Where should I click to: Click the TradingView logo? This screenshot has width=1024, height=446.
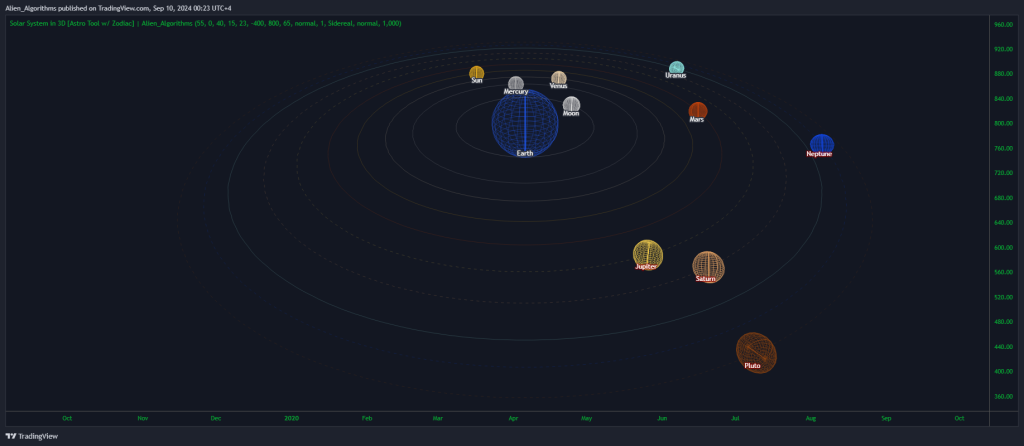[x=31, y=436]
